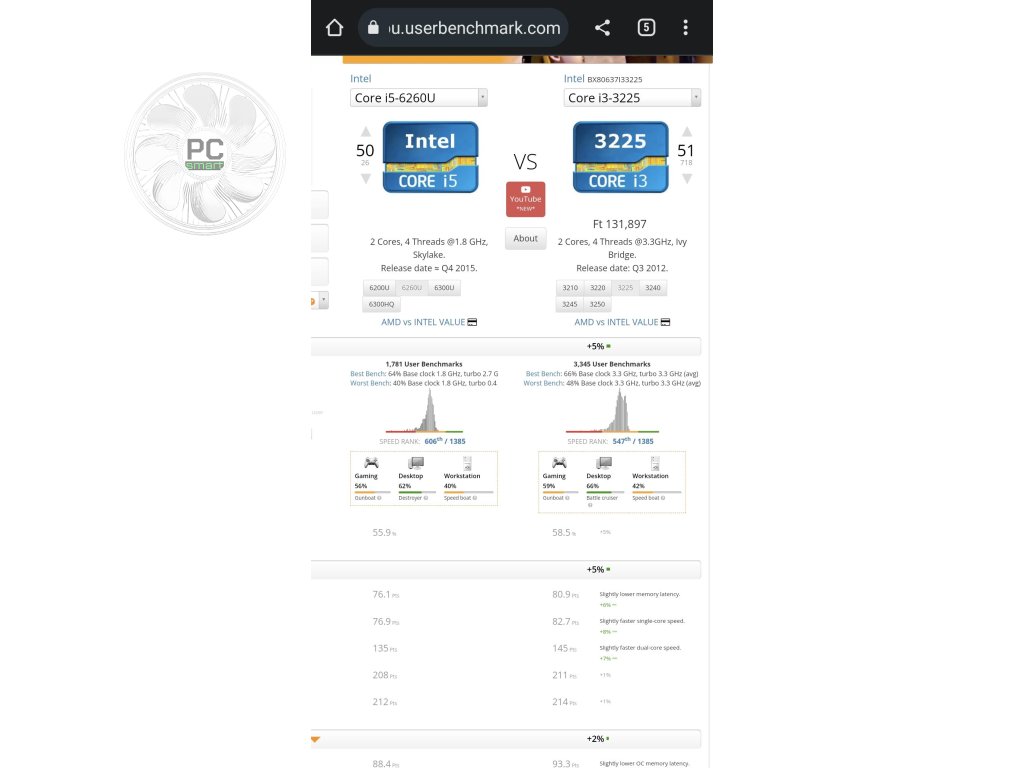Downvote the Core i5-6260U with down arrow
This screenshot has width=1024, height=768.
366,178
